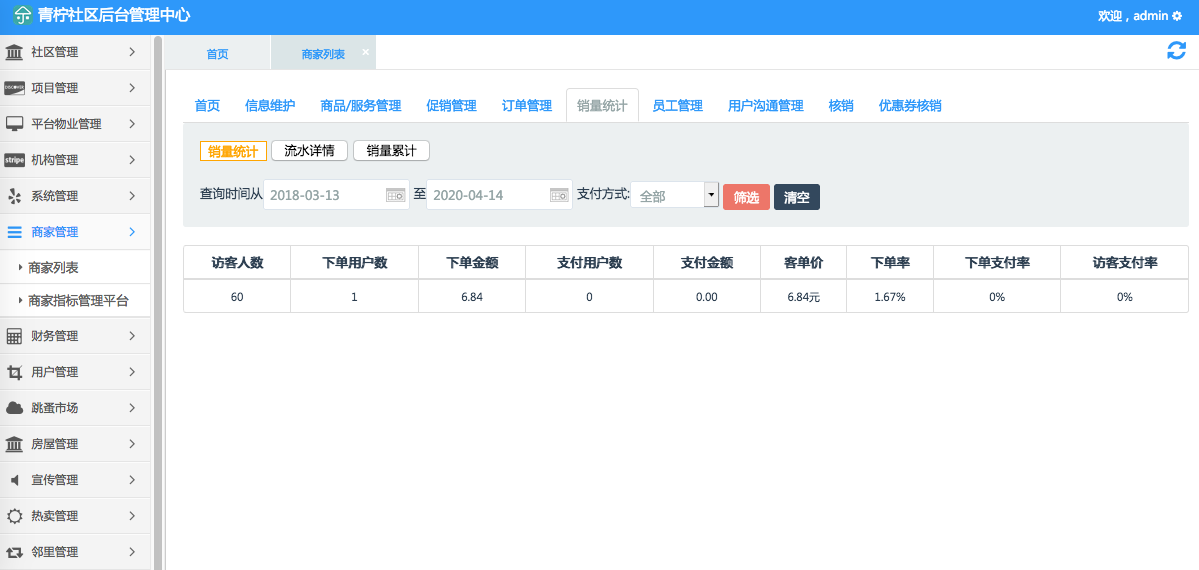Click the 客单价 value 6.84元
This screenshot has width=1199, height=570.
pyautogui.click(x=804, y=297)
